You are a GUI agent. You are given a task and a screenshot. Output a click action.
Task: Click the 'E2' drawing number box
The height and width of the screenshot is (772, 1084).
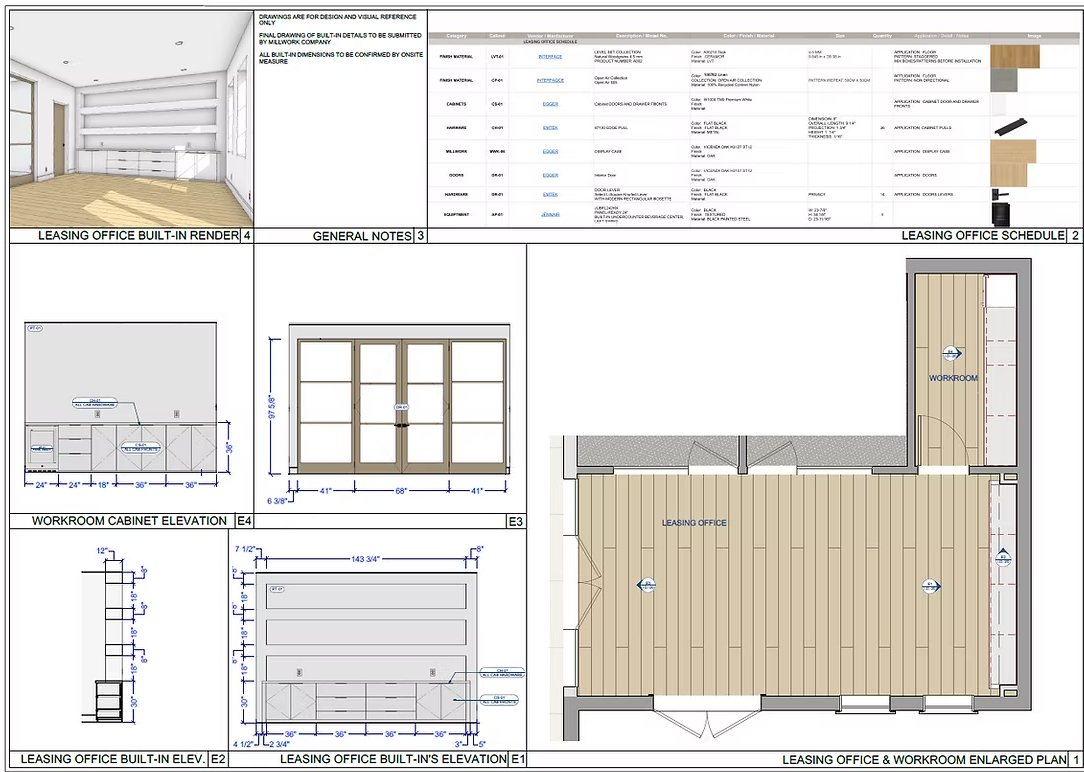point(218,759)
